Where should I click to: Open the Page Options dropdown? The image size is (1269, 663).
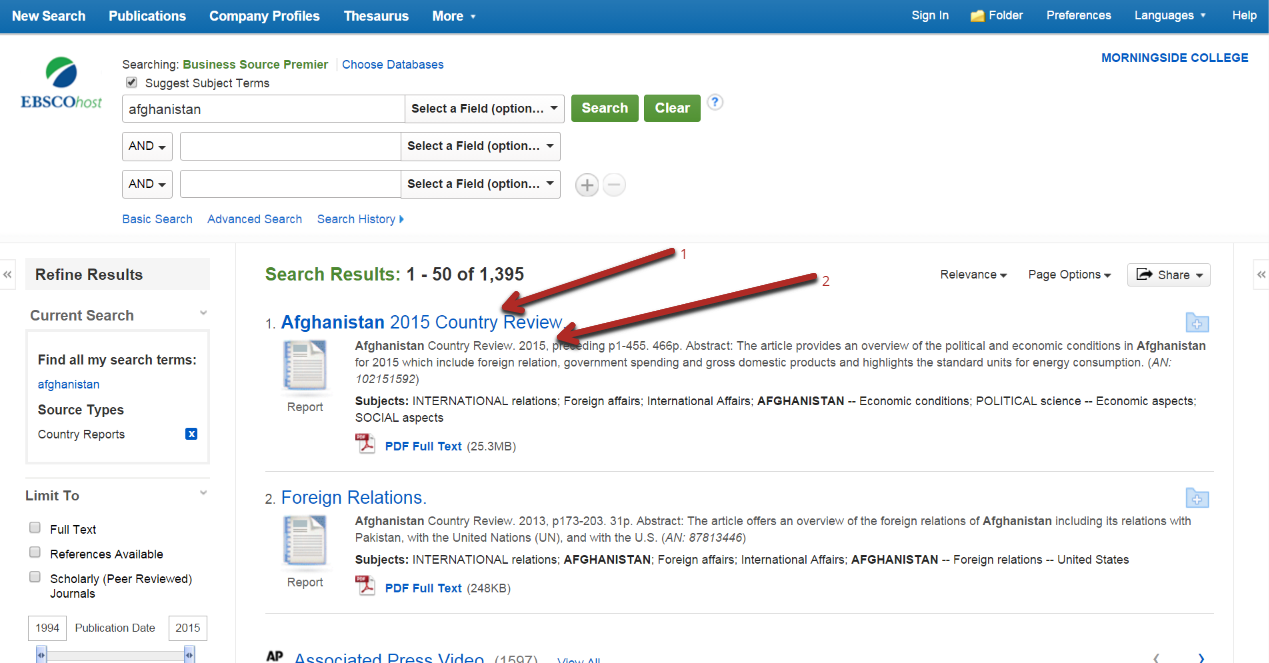click(1069, 275)
